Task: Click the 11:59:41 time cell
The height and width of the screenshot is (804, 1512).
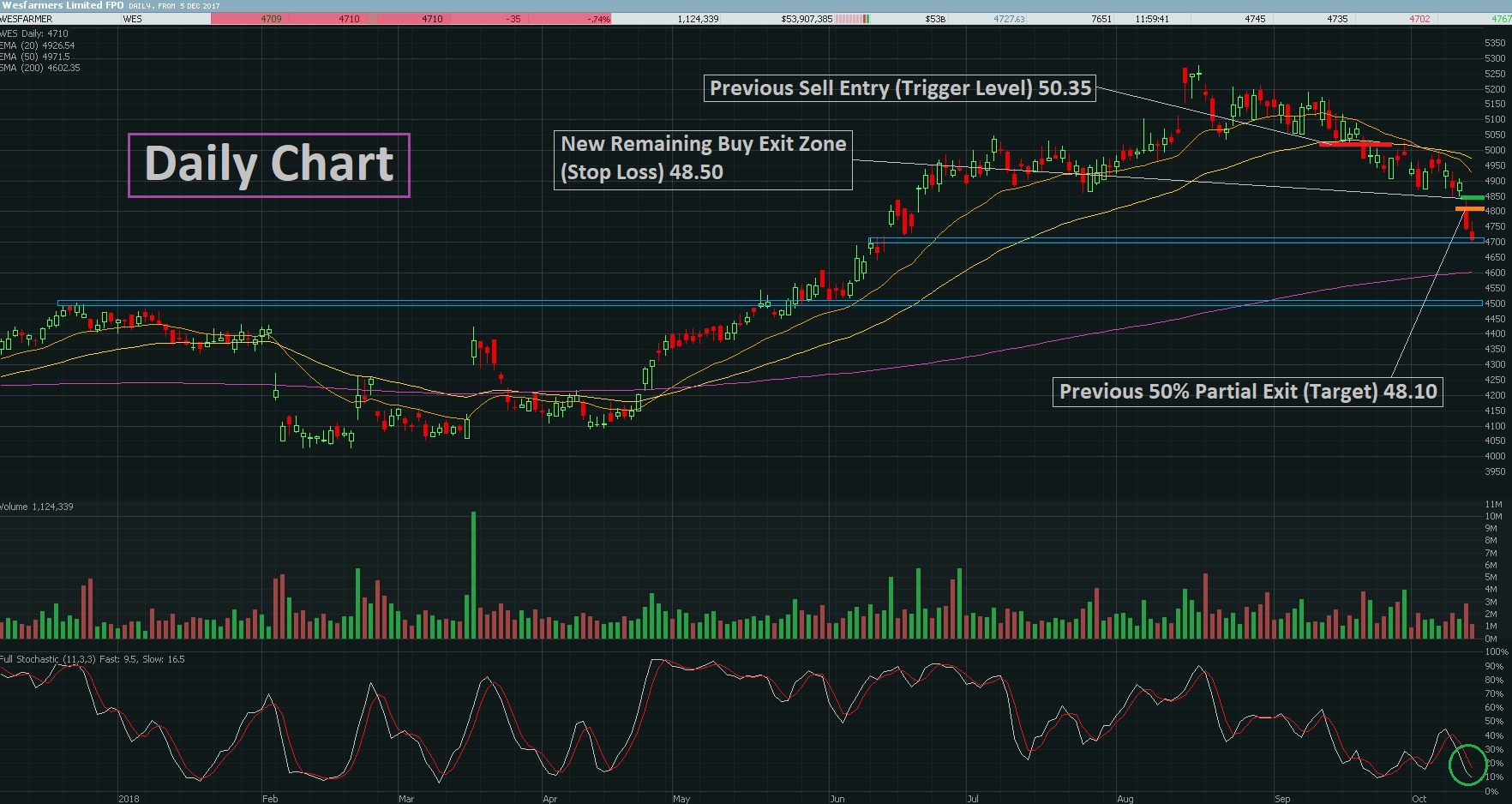Action: (x=1151, y=19)
